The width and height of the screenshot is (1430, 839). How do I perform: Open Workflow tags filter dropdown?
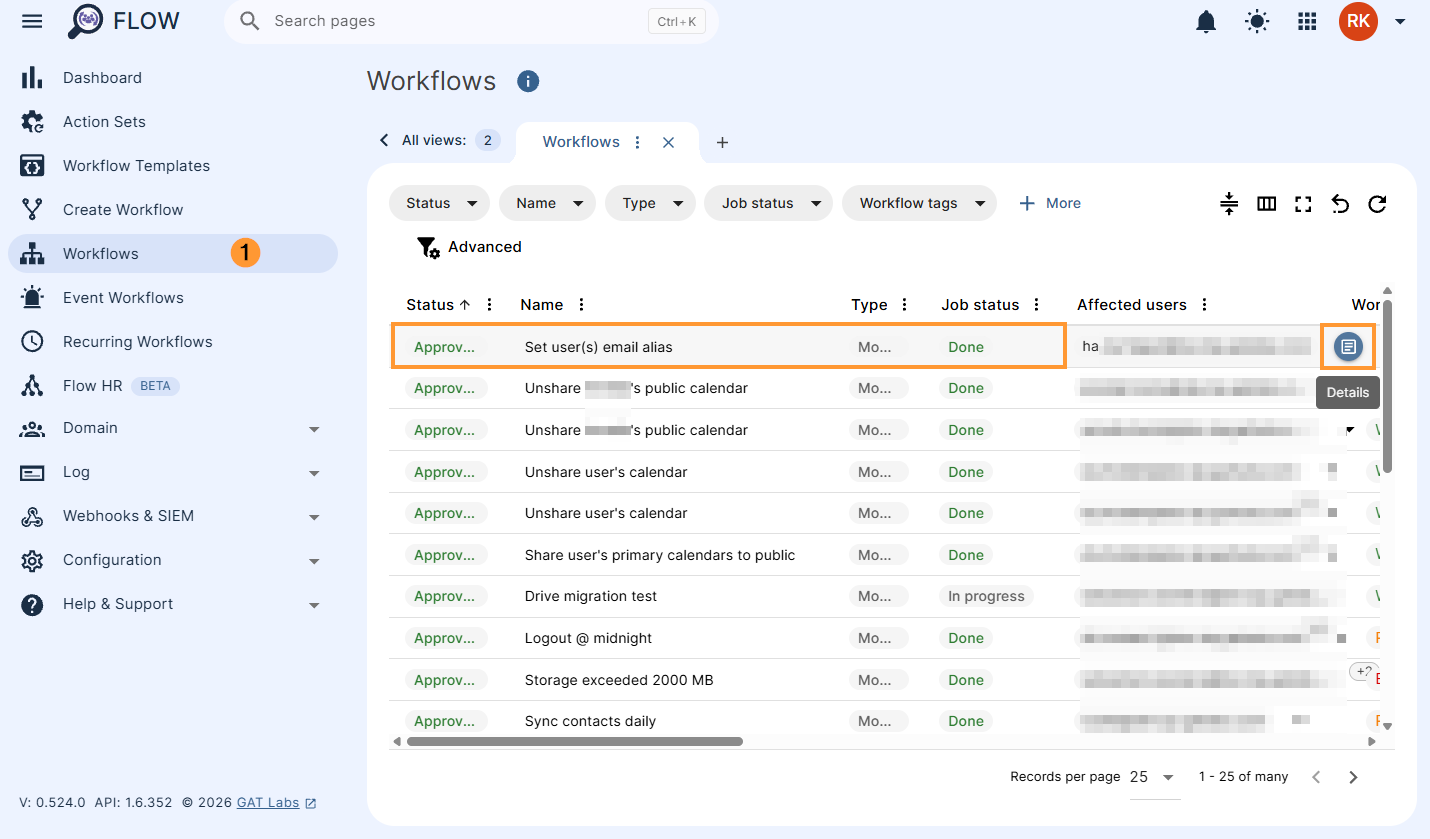pos(920,203)
